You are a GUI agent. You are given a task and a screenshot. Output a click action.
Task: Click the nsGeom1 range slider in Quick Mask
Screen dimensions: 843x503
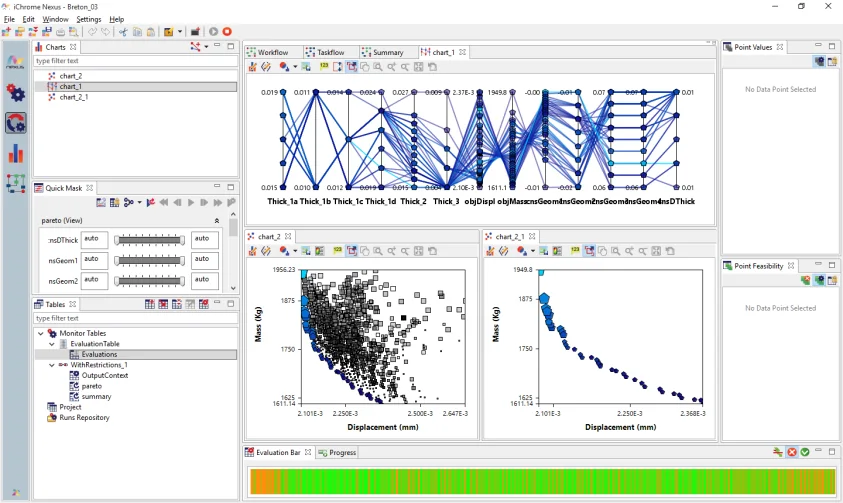[149, 260]
